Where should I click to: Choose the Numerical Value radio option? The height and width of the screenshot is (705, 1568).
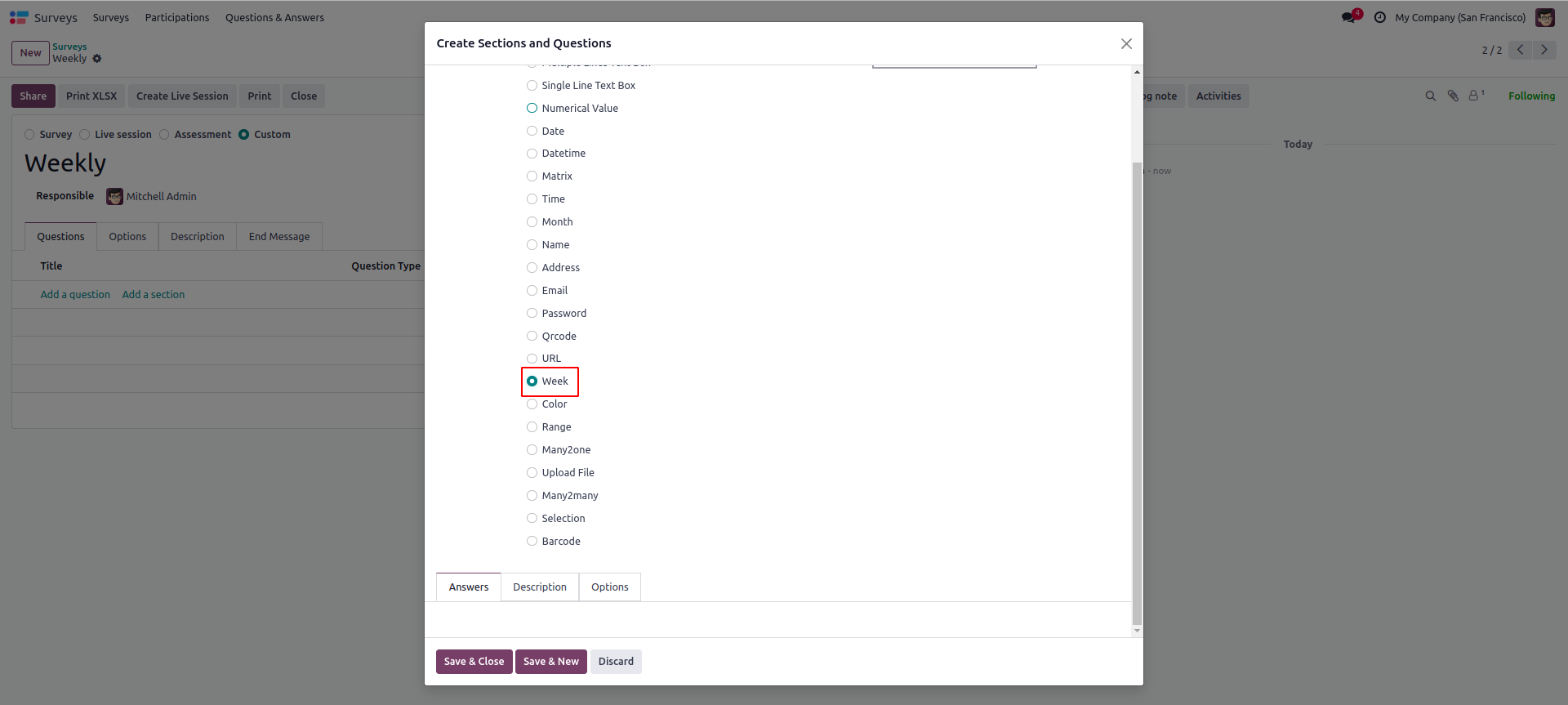pyautogui.click(x=532, y=108)
